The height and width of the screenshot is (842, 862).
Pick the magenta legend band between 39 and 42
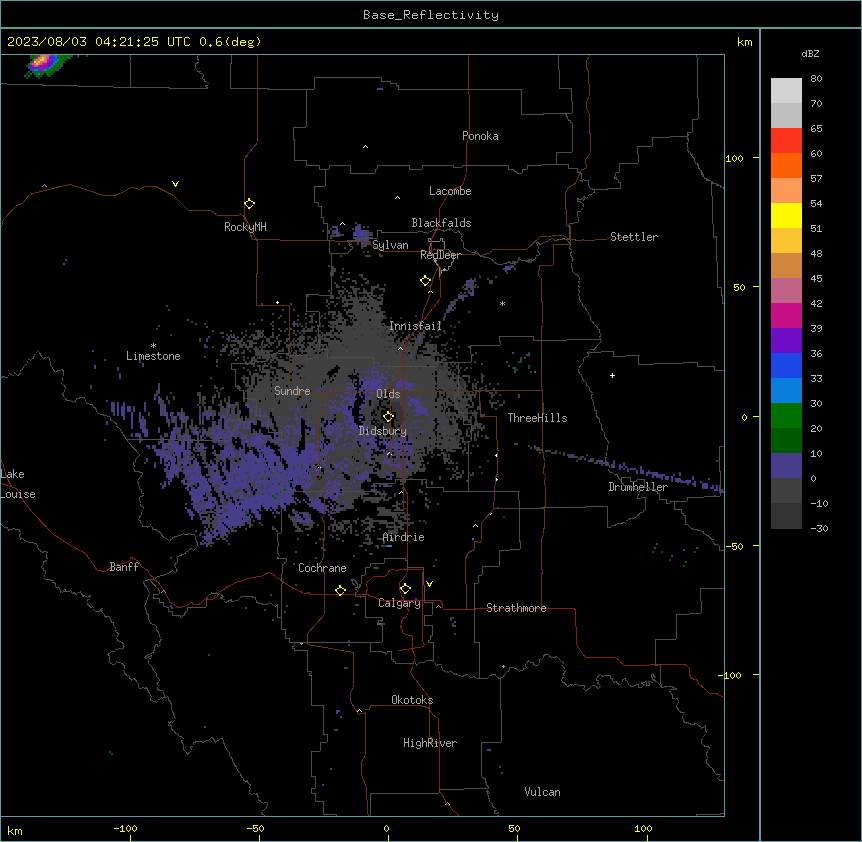tap(786, 315)
